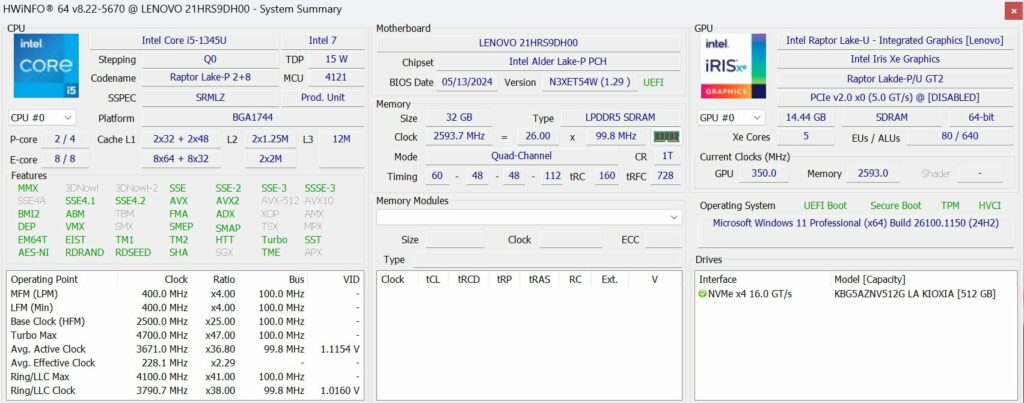The image size is (1024, 403).
Task: Click the Secure Boot indicator
Action: point(895,206)
